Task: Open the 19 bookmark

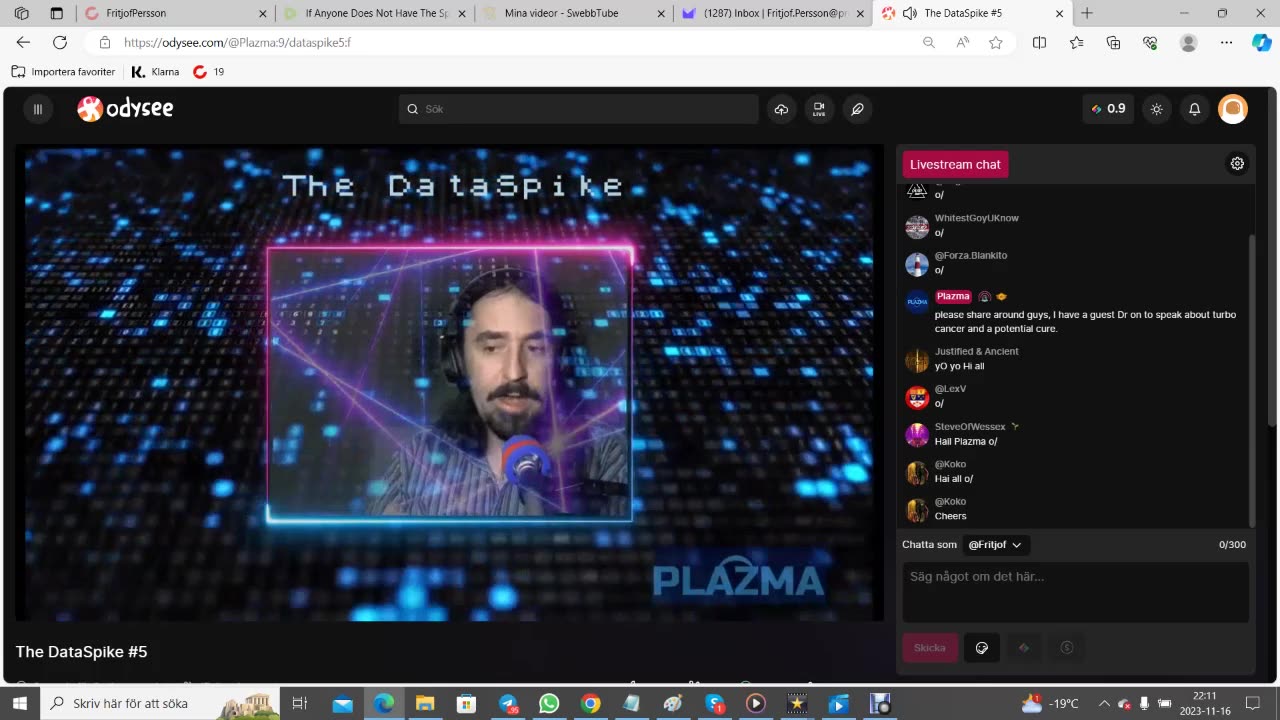Action: (209, 72)
